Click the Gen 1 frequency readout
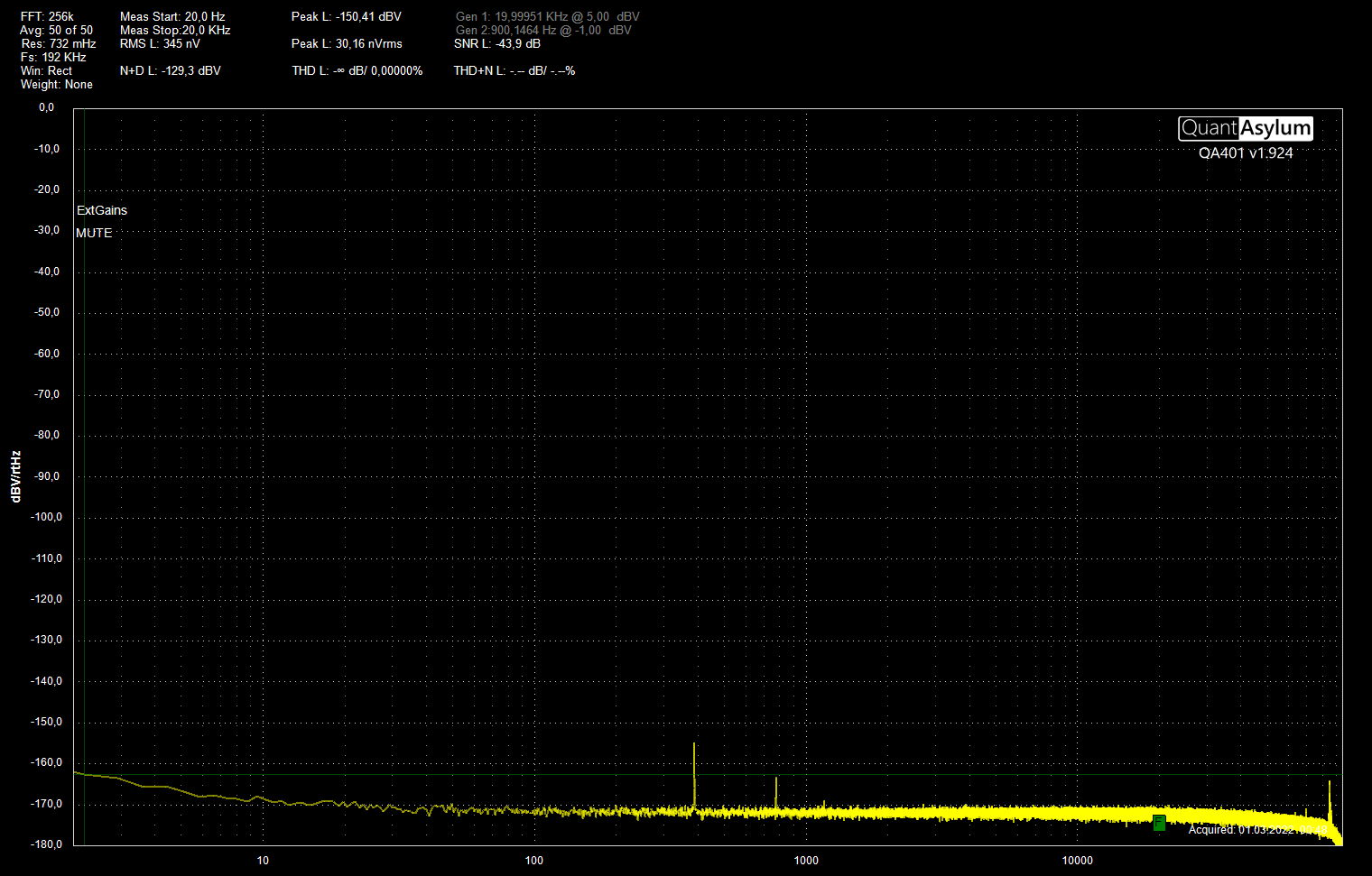The width and height of the screenshot is (1372, 876). click(547, 16)
